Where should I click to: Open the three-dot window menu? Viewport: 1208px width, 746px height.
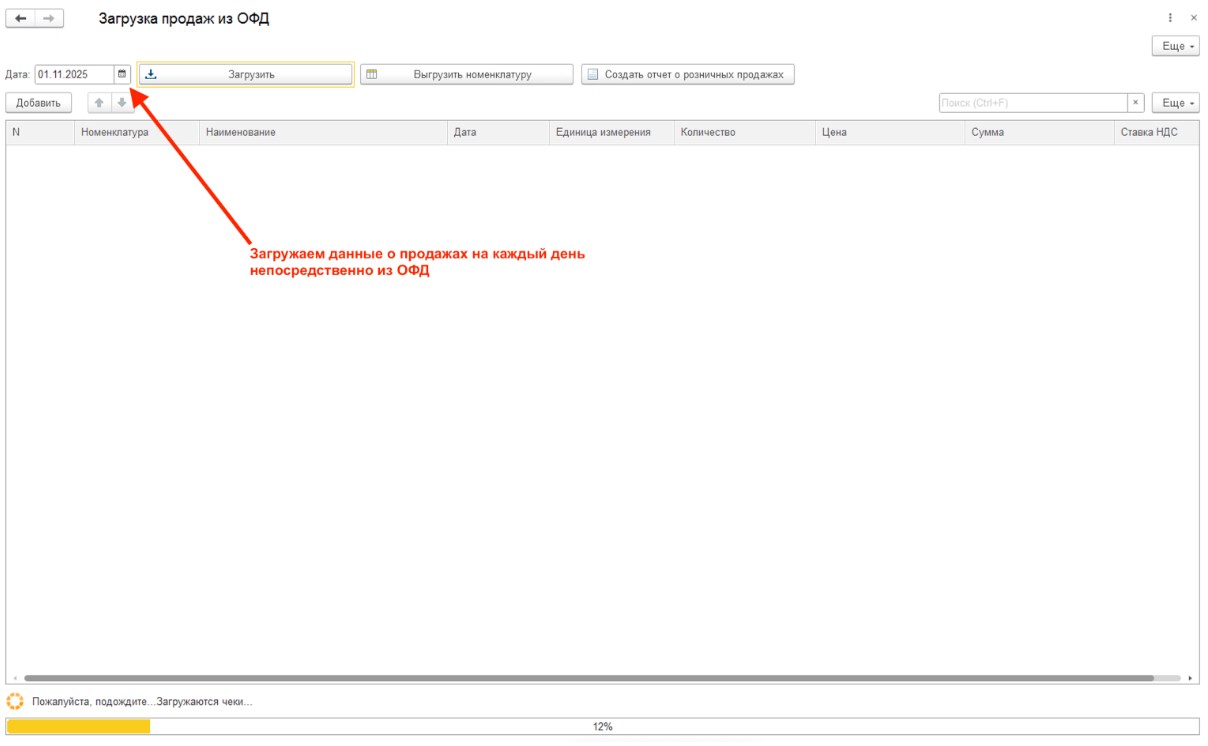[1170, 18]
